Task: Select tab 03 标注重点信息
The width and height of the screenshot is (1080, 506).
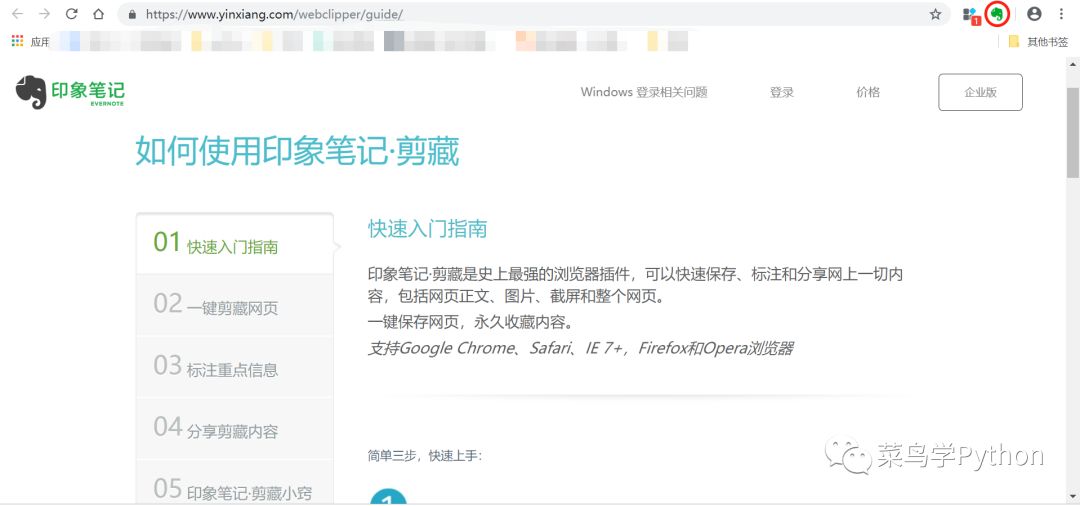Action: (235, 366)
